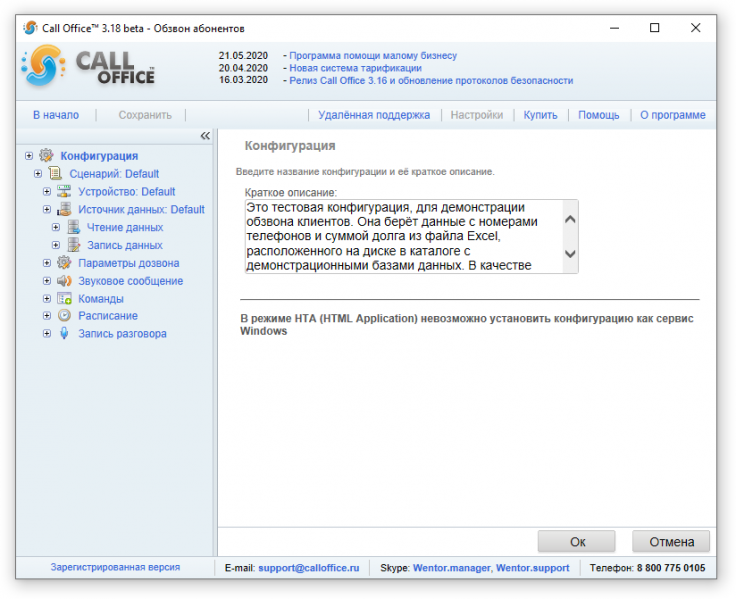Open Настройки menu item
Screen dimensions: 736x599
coord(477,115)
